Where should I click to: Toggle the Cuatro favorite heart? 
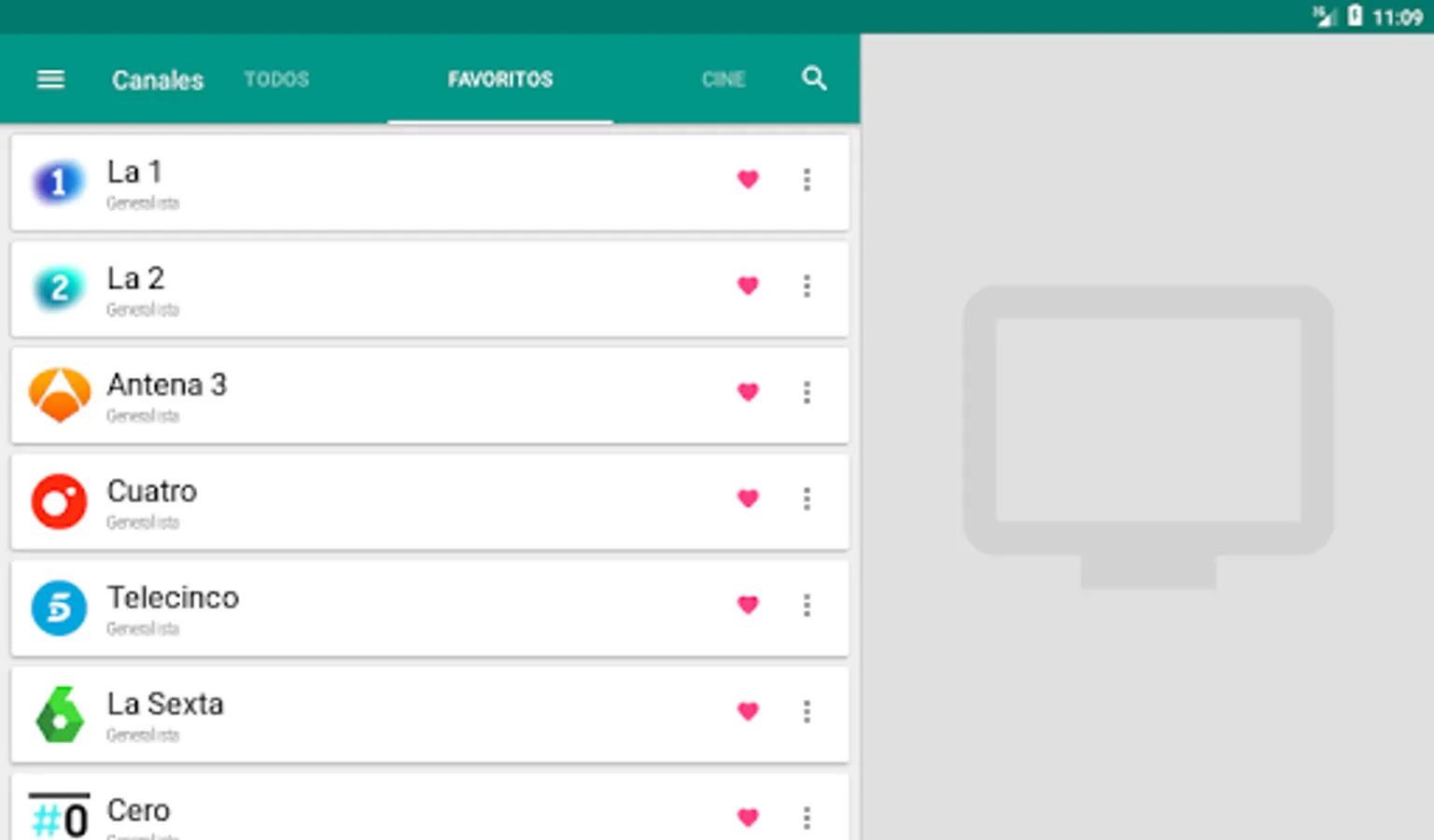pos(748,498)
